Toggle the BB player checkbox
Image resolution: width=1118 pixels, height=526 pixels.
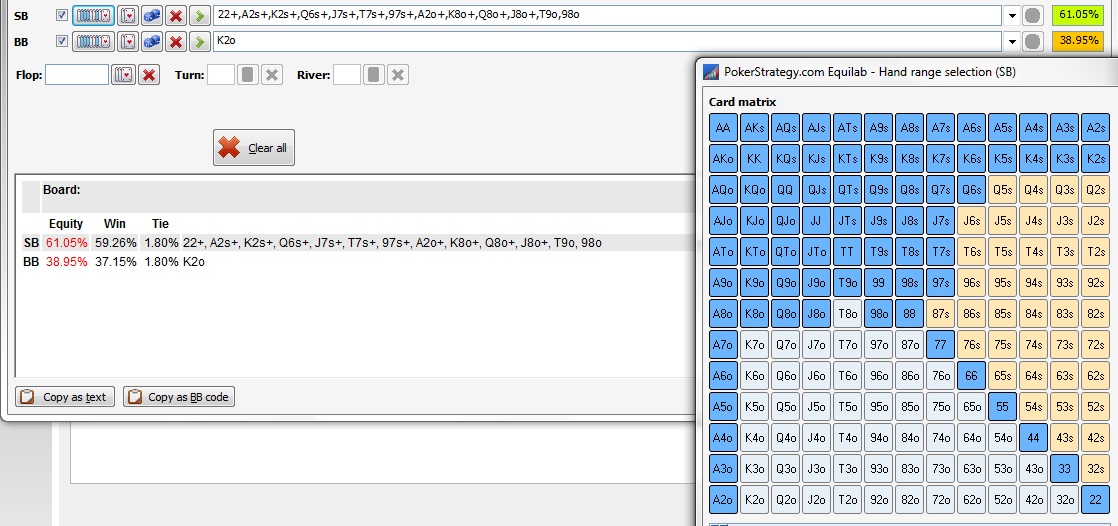coord(62,41)
